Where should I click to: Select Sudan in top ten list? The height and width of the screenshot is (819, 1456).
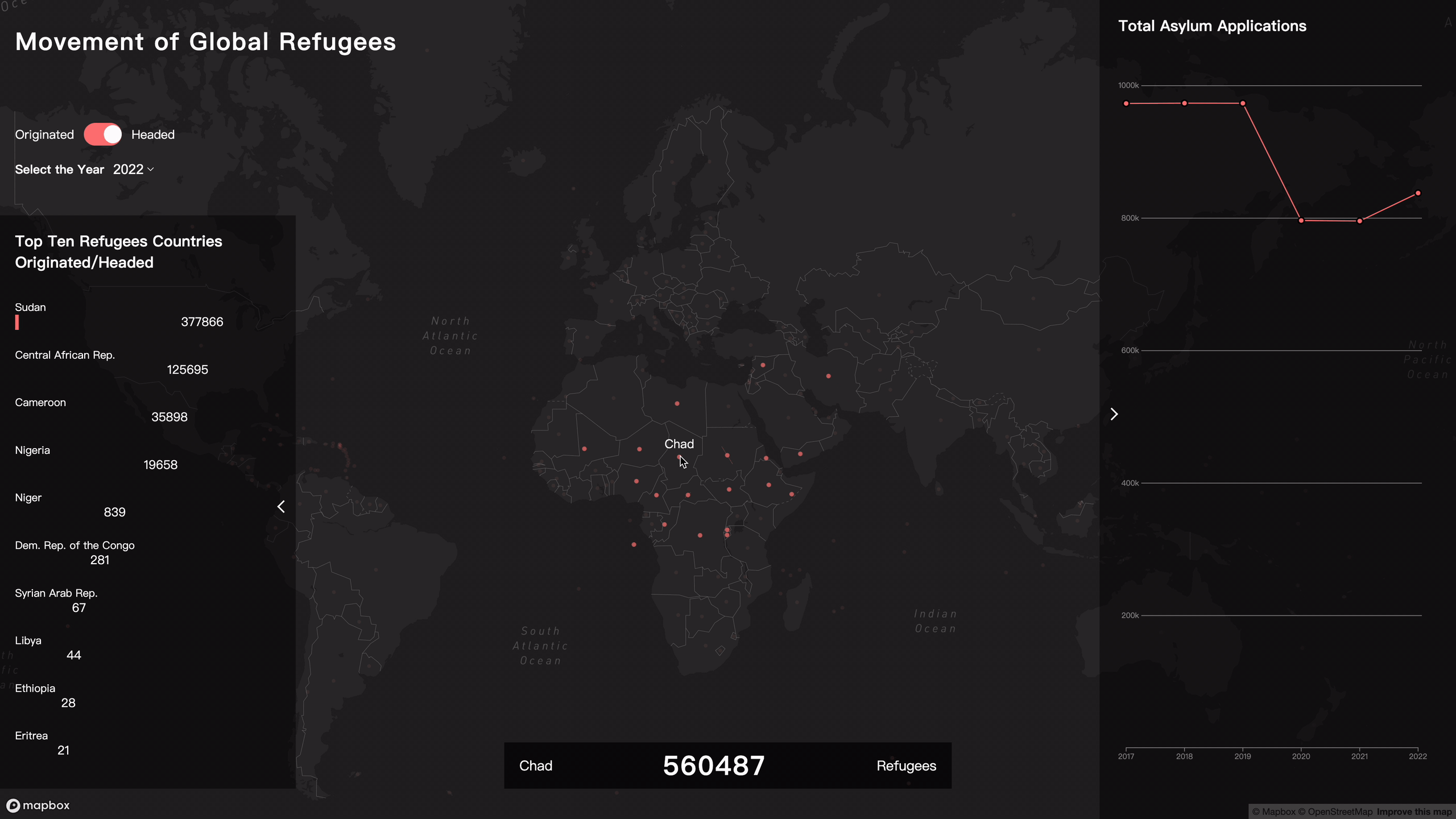(x=30, y=307)
